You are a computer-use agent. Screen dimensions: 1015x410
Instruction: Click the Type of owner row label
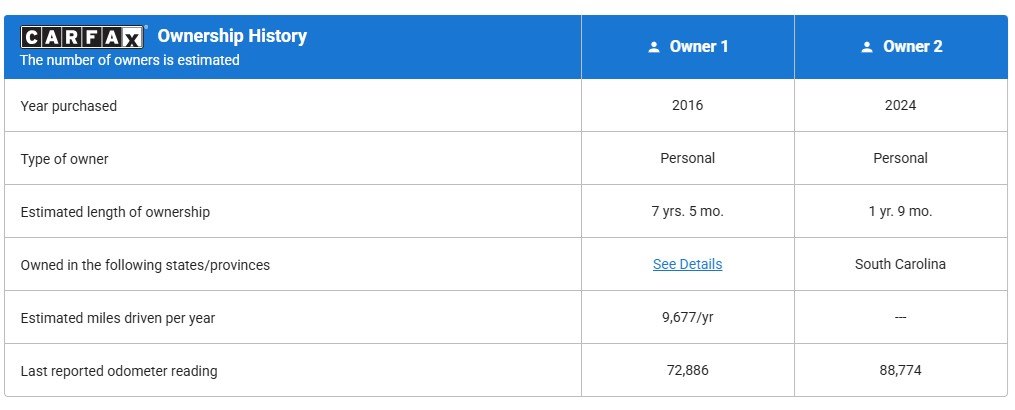(x=64, y=159)
